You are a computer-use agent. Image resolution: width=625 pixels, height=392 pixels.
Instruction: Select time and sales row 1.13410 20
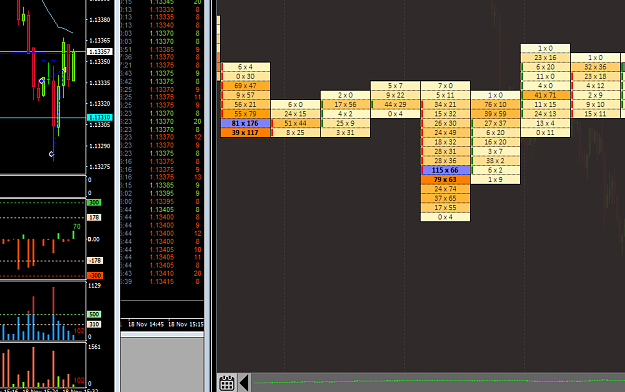pos(162,274)
